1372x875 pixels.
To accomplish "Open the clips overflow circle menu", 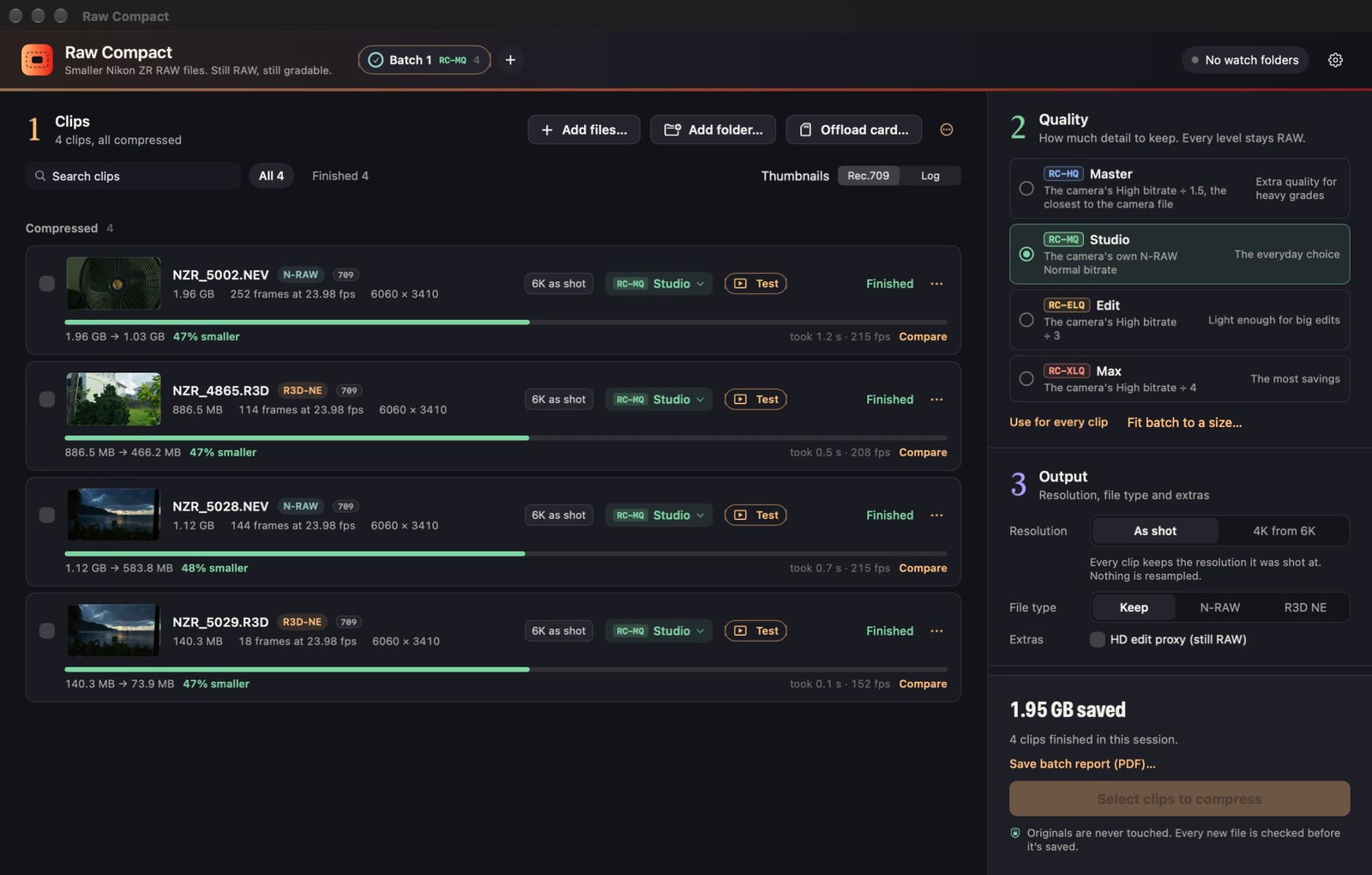I will 947,130.
